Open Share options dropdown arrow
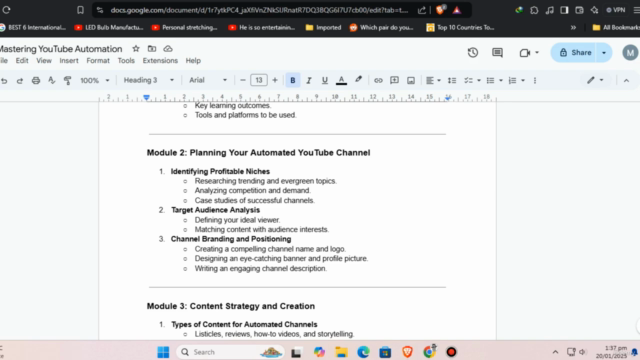 pos(604,52)
